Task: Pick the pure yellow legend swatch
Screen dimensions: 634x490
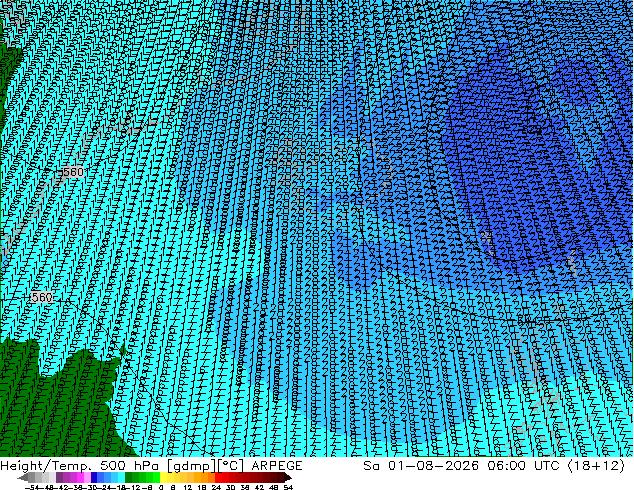Action: (163, 478)
